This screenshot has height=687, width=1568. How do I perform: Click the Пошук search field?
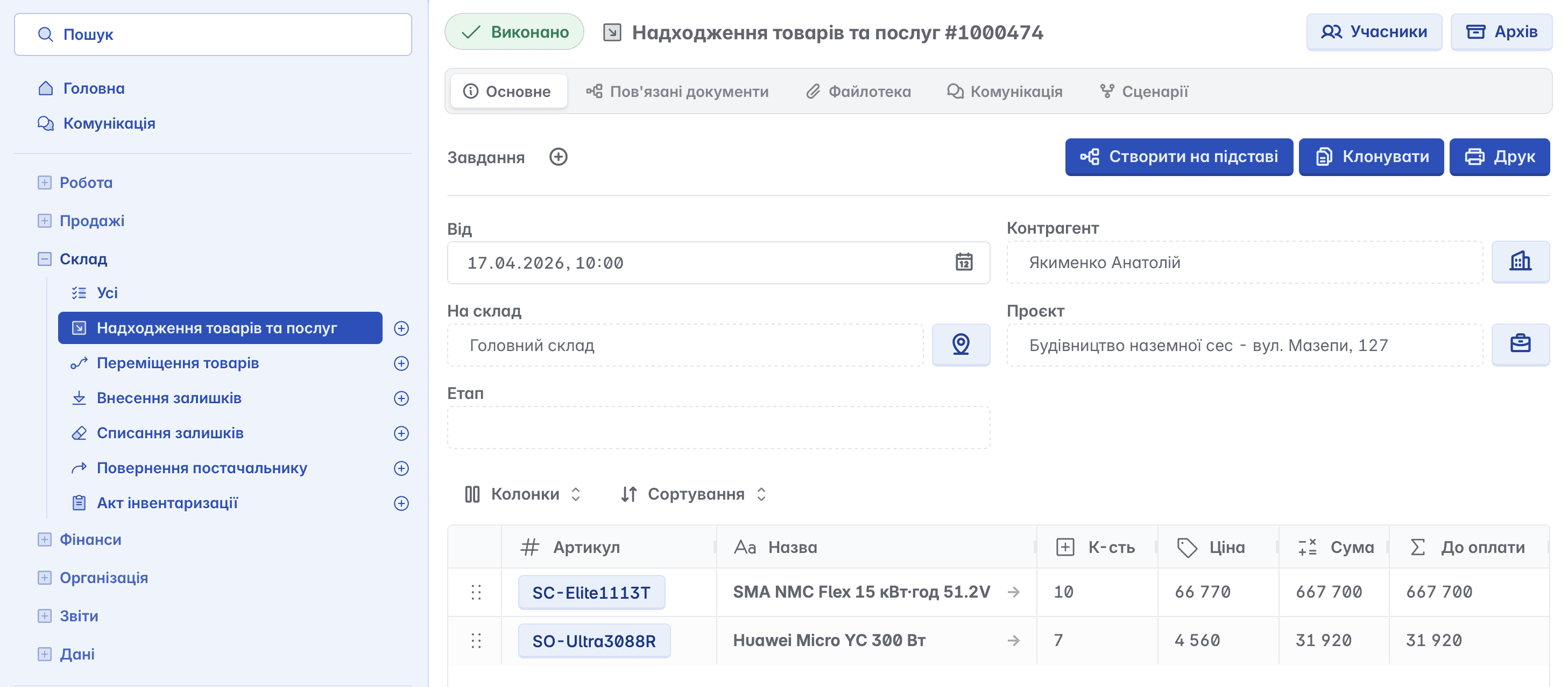coord(213,34)
